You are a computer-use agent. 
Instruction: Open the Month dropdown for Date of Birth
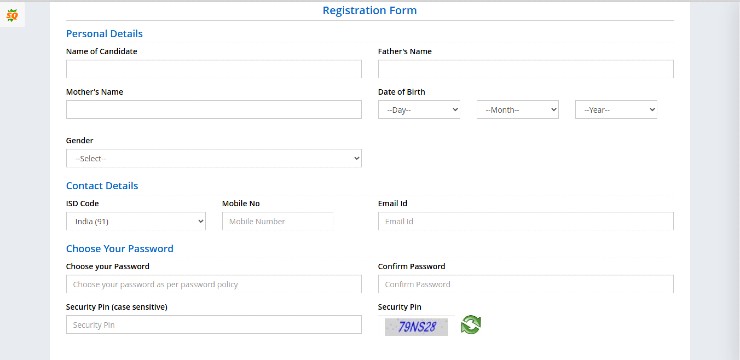(x=518, y=109)
